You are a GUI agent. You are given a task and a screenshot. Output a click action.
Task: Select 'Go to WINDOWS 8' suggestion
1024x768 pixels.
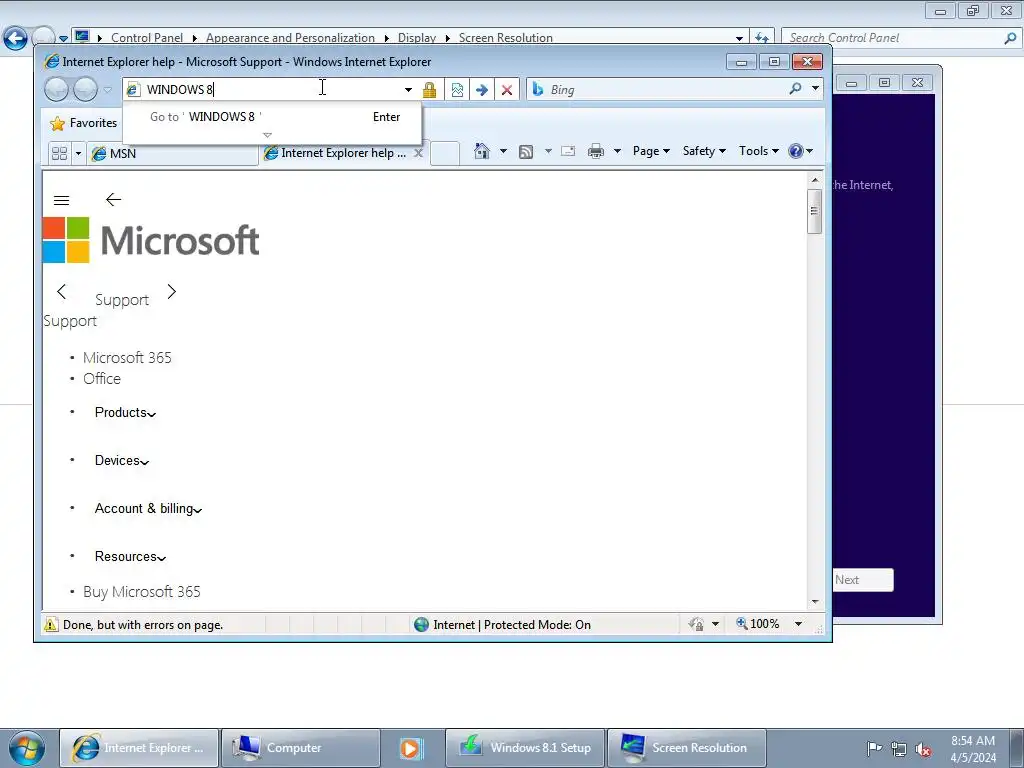point(272,117)
